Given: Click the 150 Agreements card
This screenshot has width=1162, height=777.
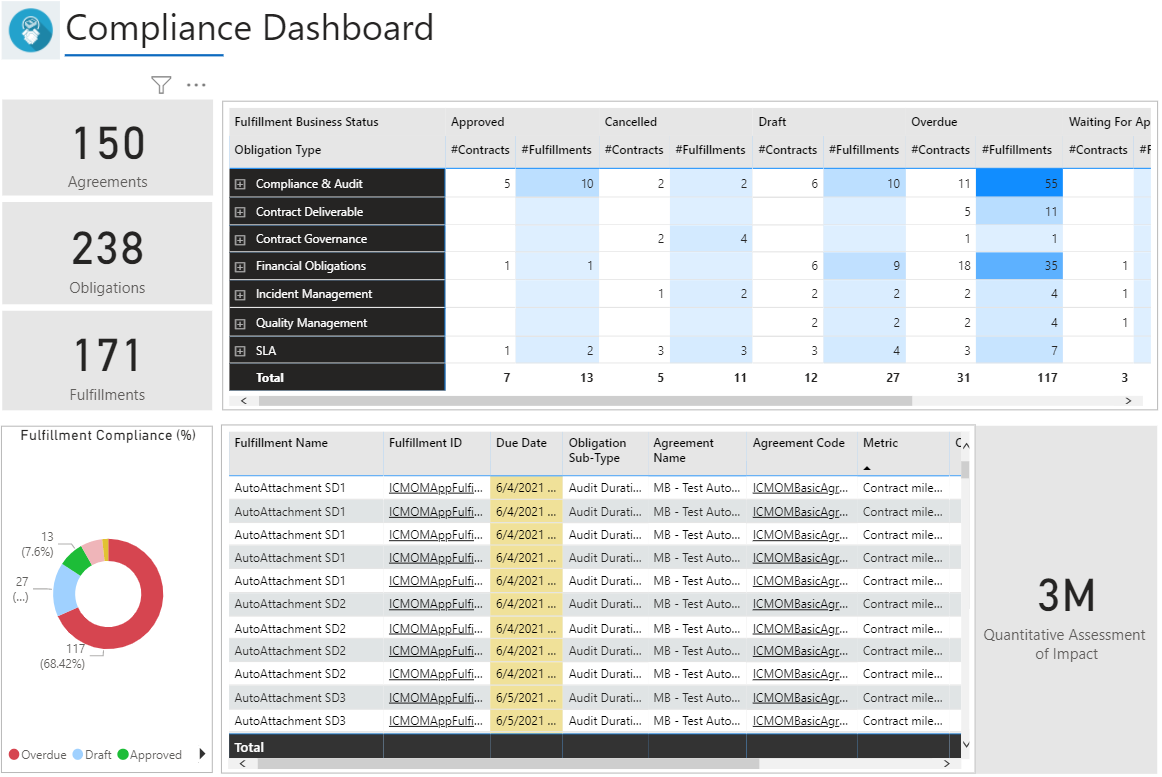Looking at the screenshot, I should coord(108,148).
